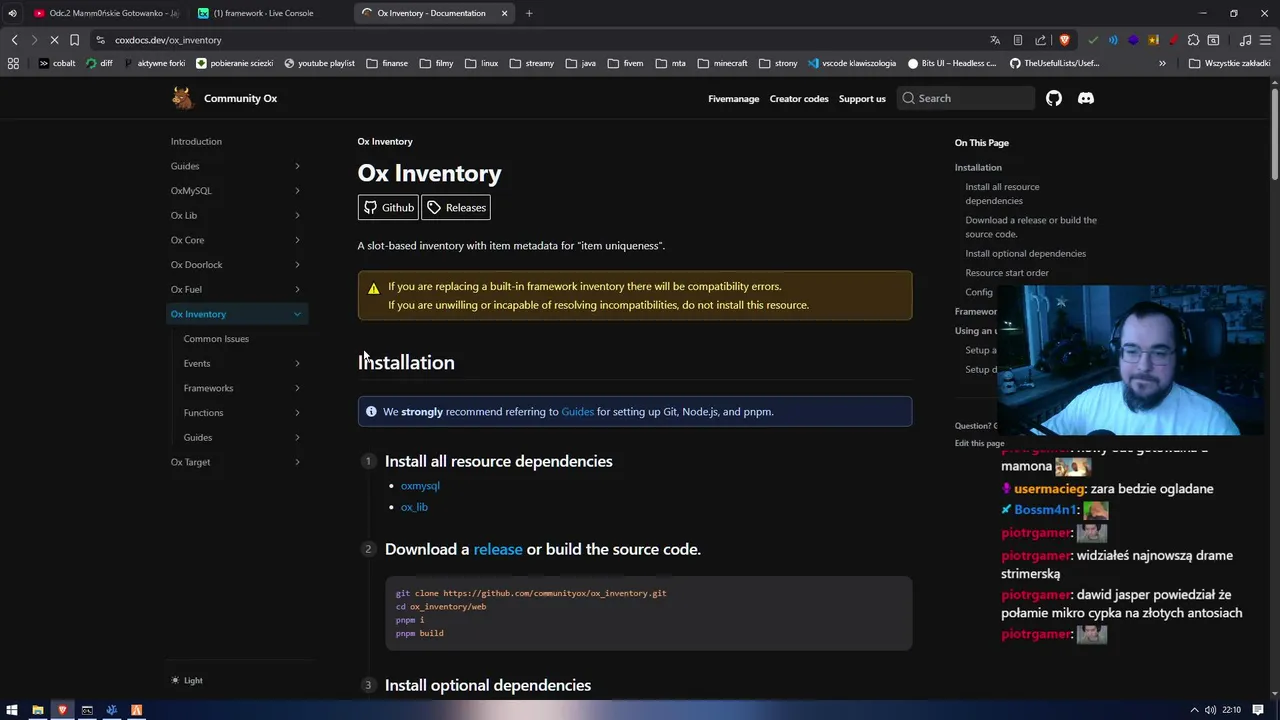1280x720 pixels.
Task: Click the Github button under title
Action: coord(388,207)
